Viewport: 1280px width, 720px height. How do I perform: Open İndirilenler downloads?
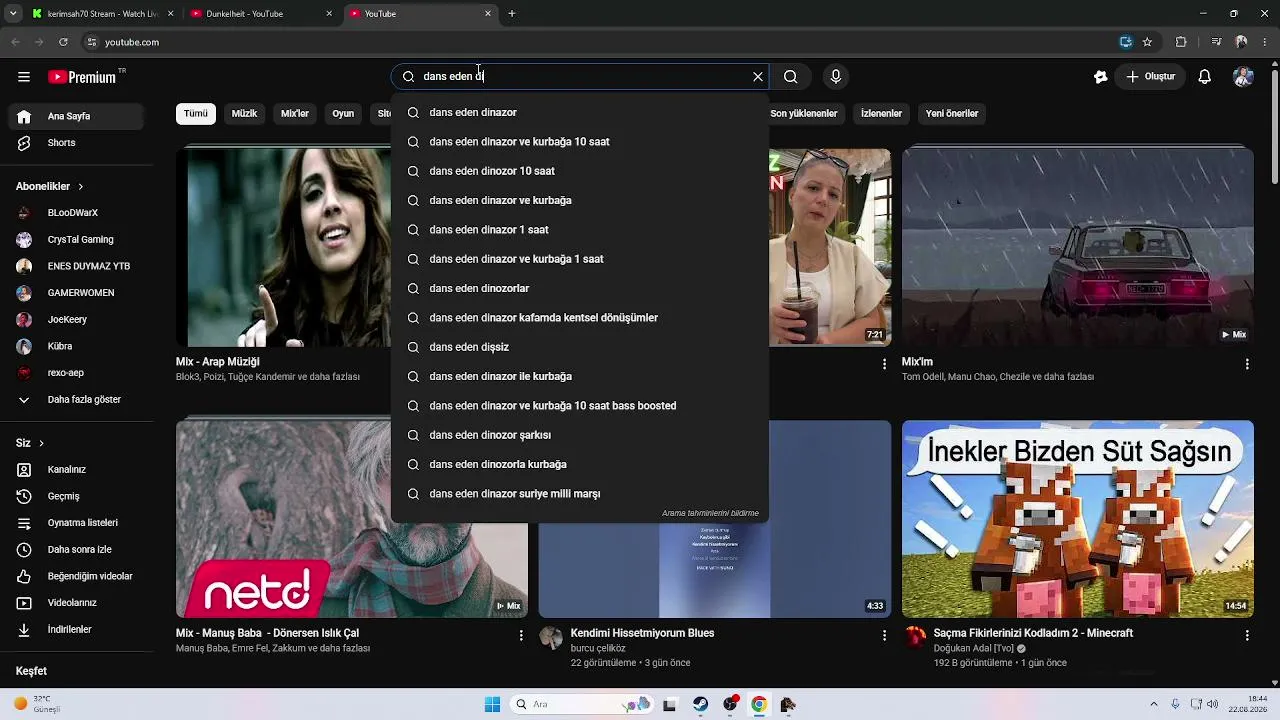[x=76, y=630]
